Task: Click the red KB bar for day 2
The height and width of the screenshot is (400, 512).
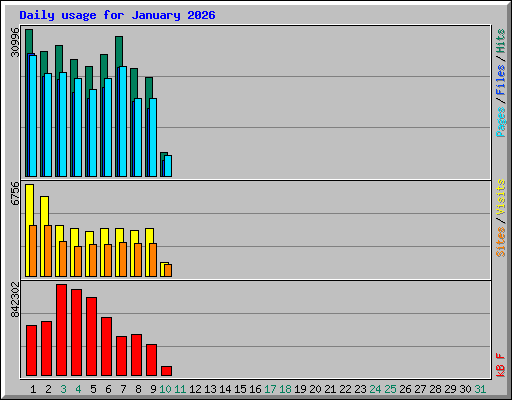Action: (x=46, y=349)
